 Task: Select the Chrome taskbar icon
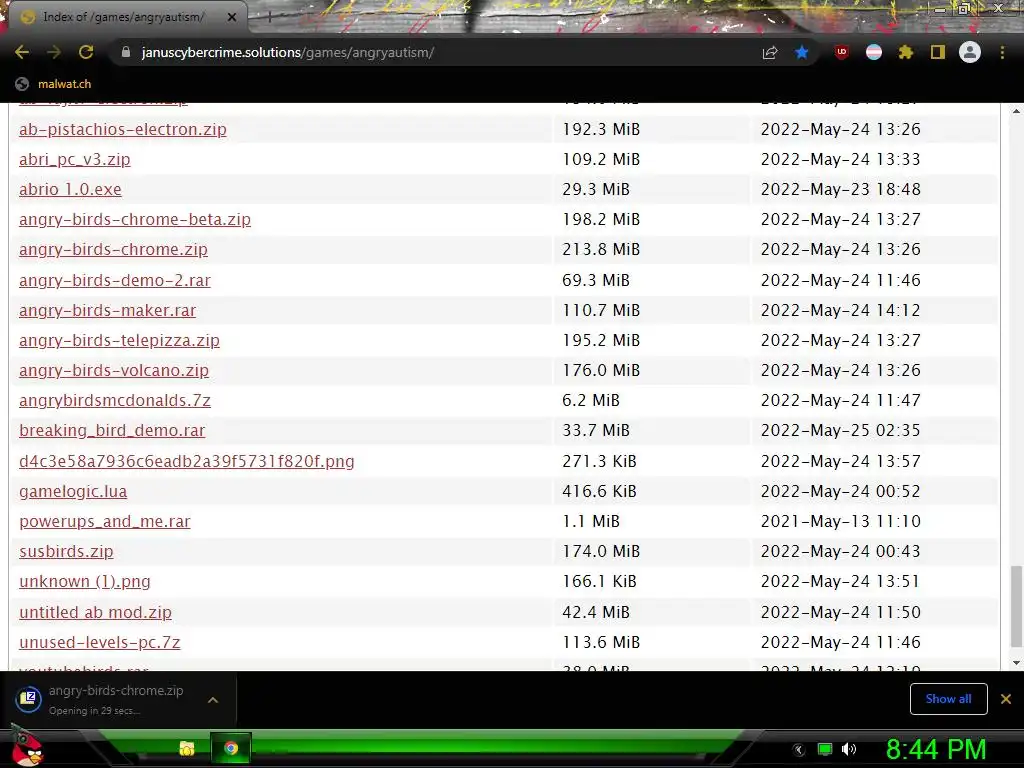tap(231, 748)
